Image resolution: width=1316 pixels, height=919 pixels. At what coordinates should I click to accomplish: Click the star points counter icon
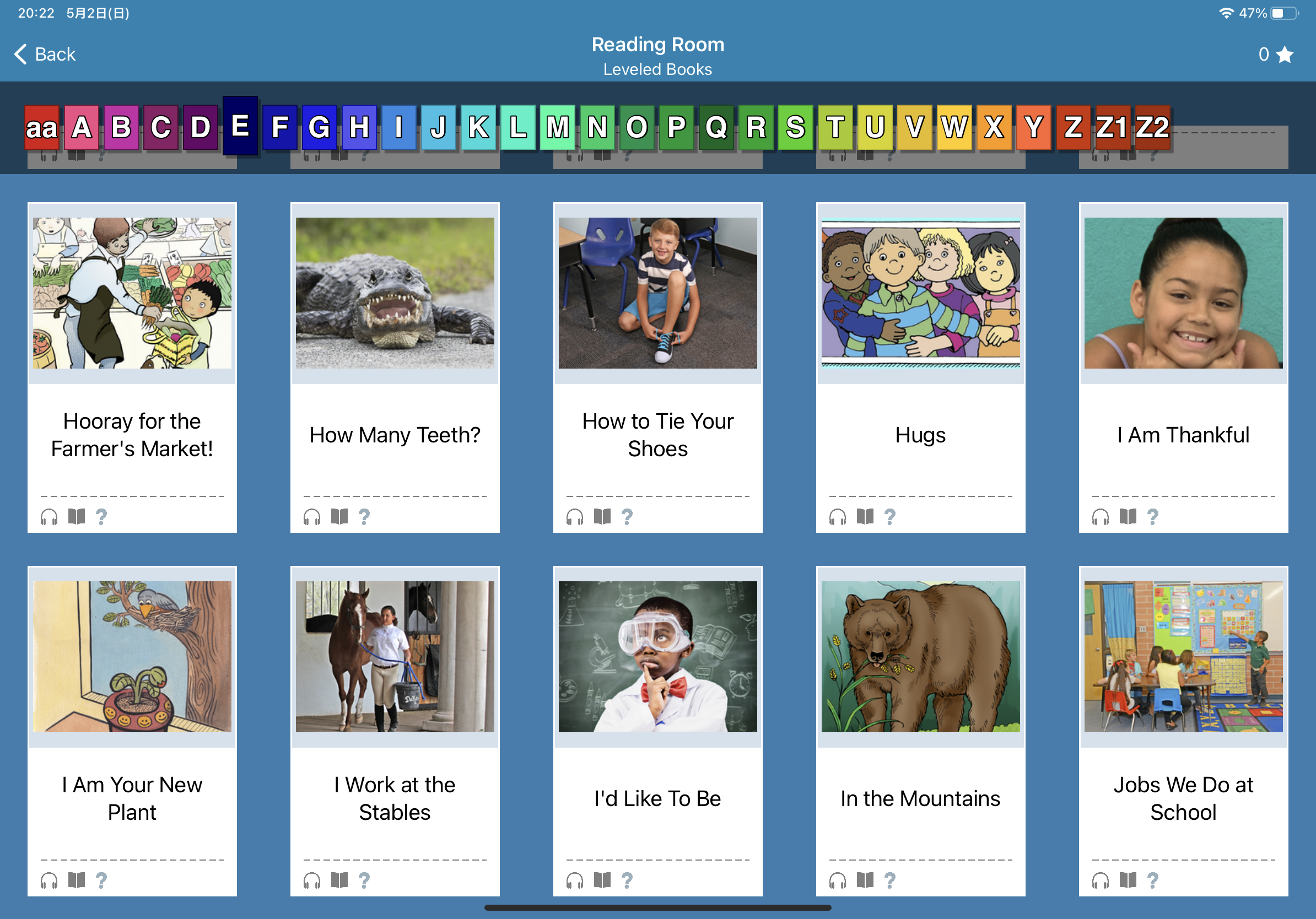point(1285,55)
